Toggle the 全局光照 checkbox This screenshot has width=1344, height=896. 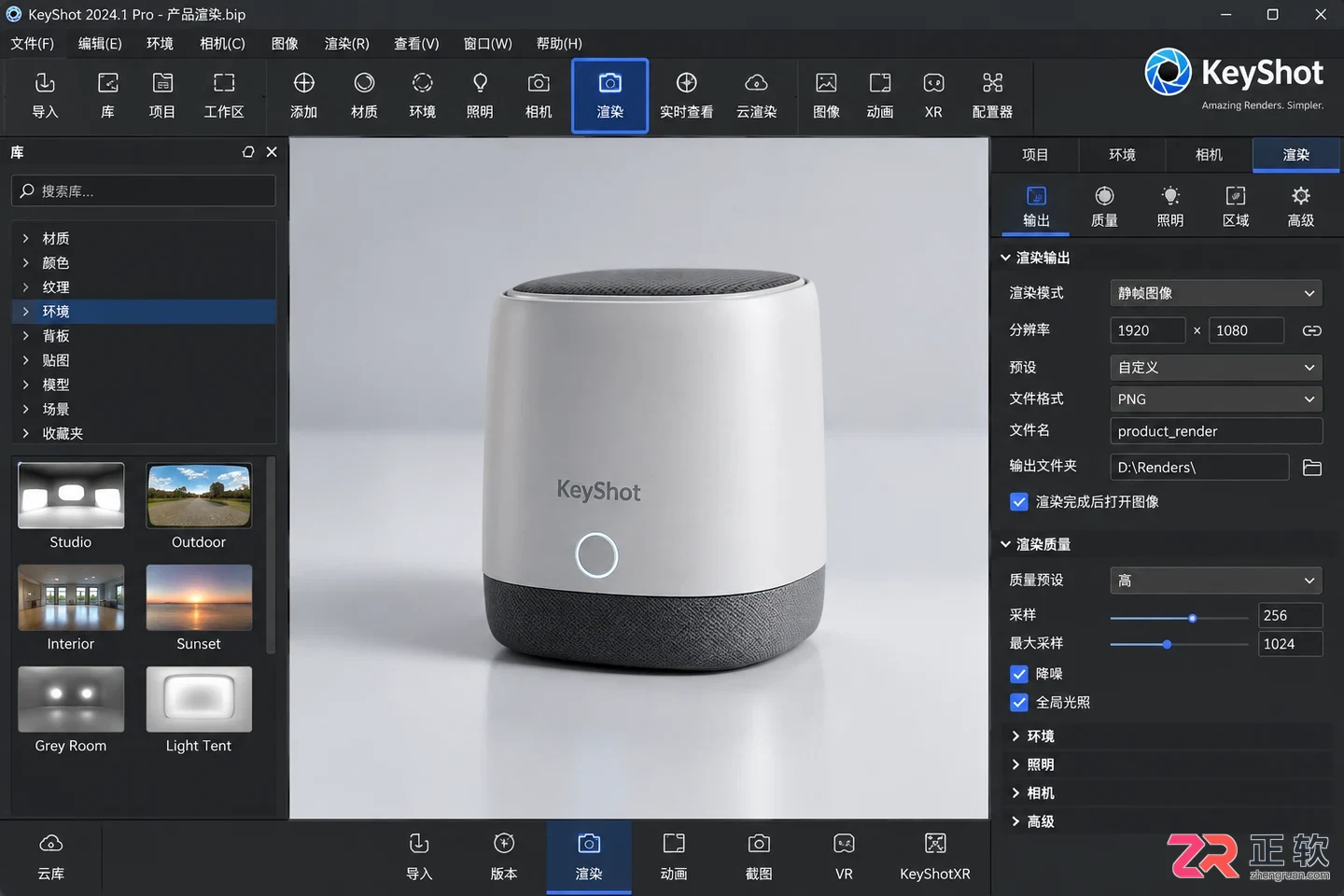coord(1019,702)
